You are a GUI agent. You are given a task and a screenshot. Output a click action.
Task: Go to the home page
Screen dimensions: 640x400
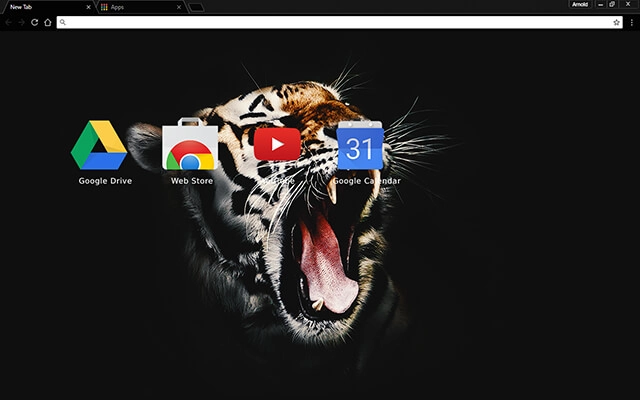click(x=48, y=22)
